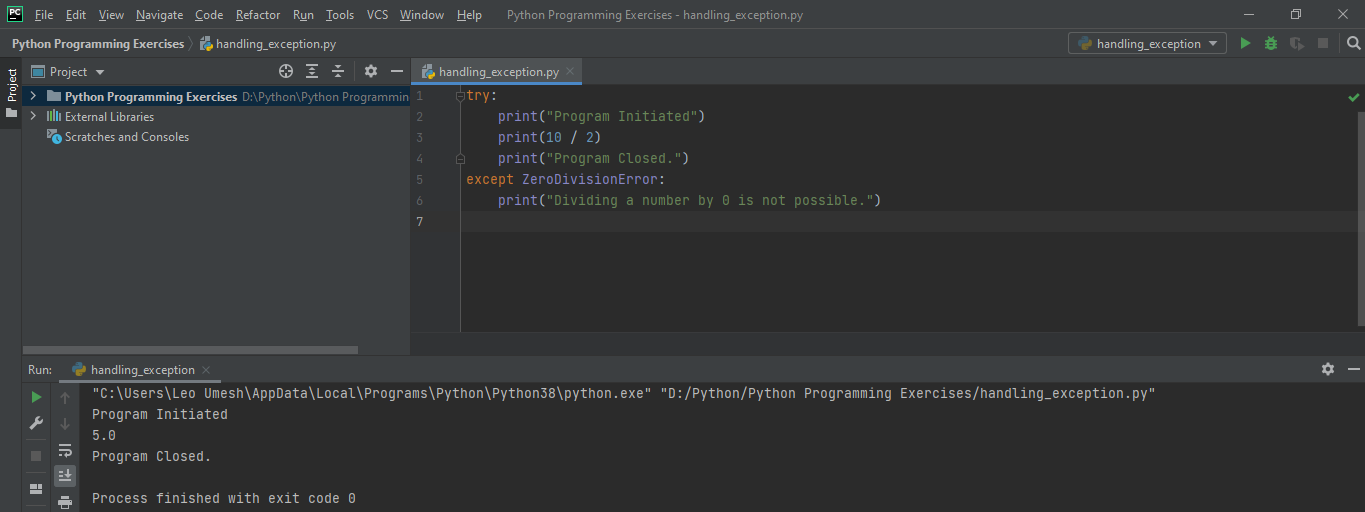Viewport: 1365px width, 512px height.
Task: Rerun the program using Run panel play icon
Action: (36, 397)
